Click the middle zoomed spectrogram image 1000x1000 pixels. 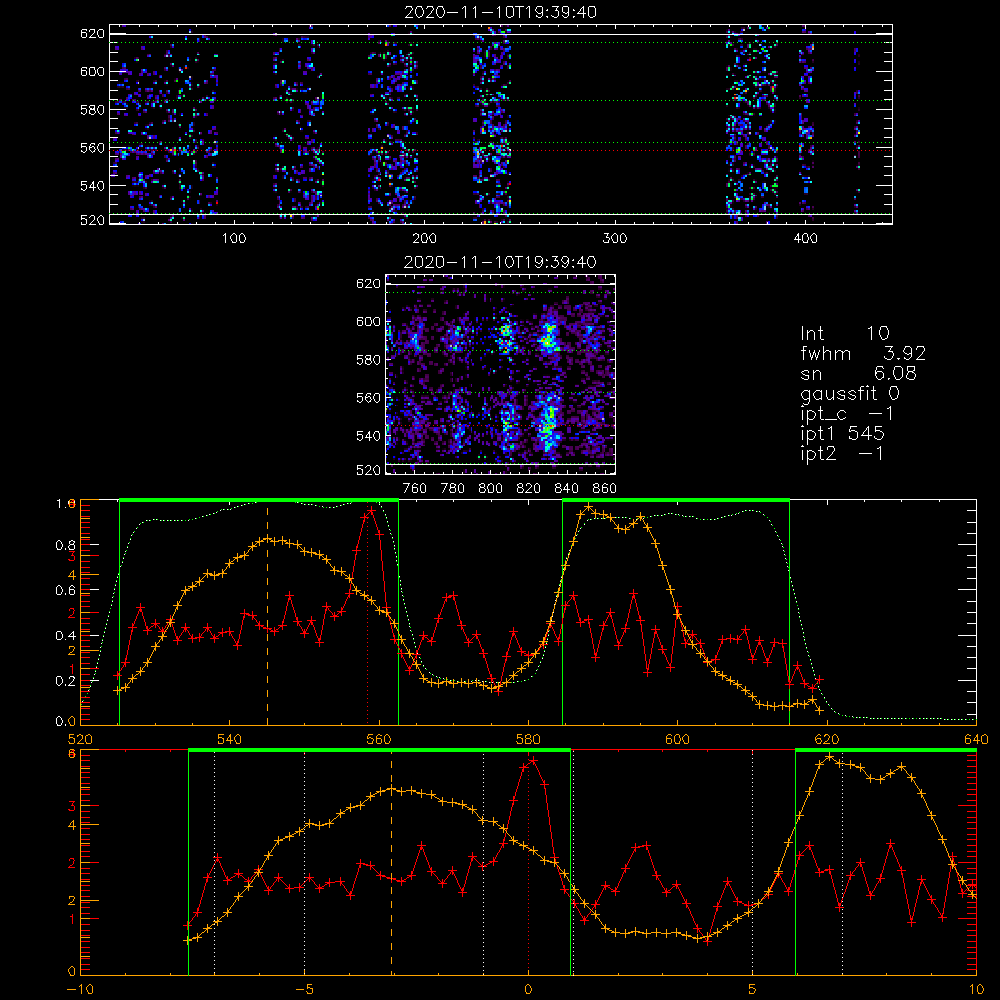(x=501, y=374)
